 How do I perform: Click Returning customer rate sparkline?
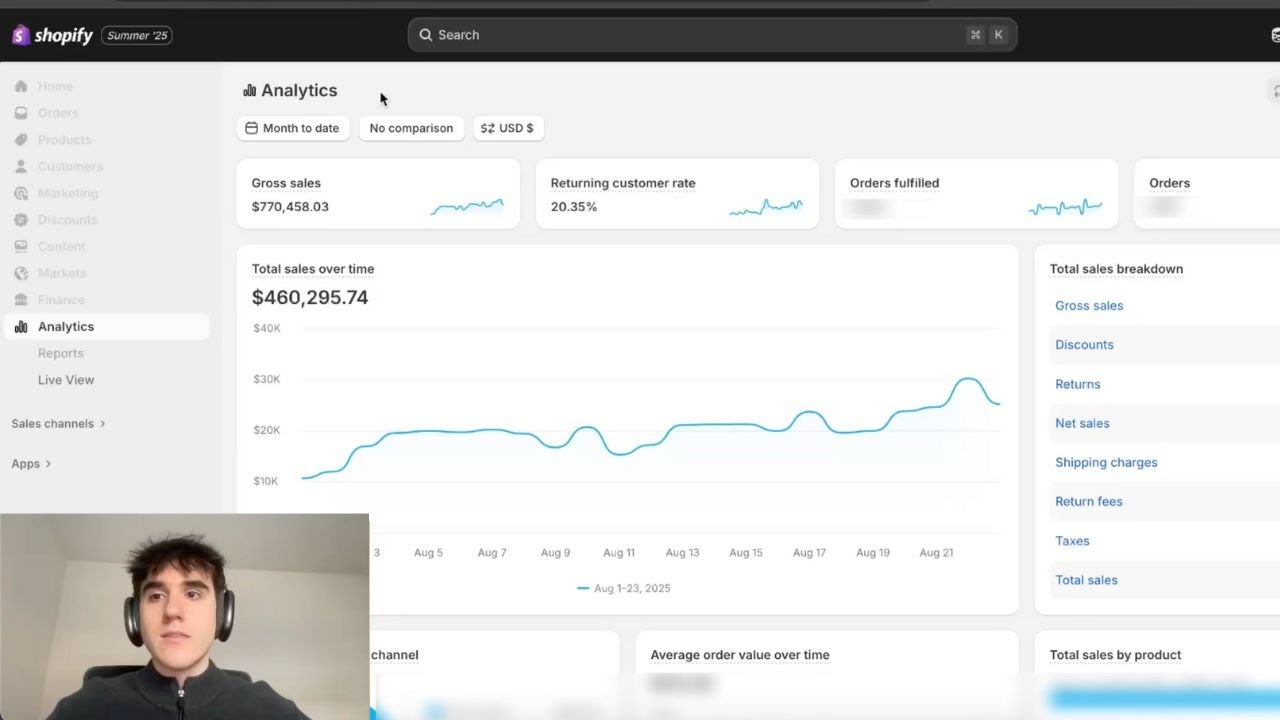(x=766, y=206)
